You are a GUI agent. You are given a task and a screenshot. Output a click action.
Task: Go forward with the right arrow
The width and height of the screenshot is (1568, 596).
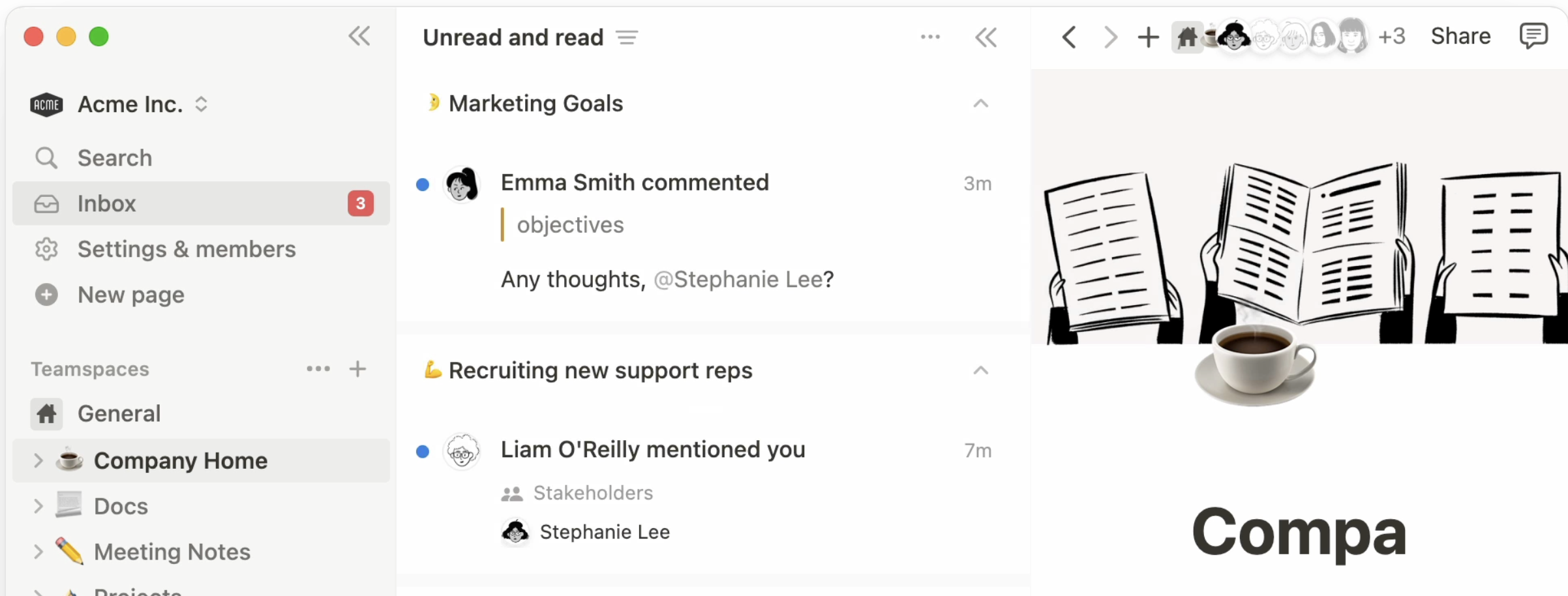coord(1109,37)
